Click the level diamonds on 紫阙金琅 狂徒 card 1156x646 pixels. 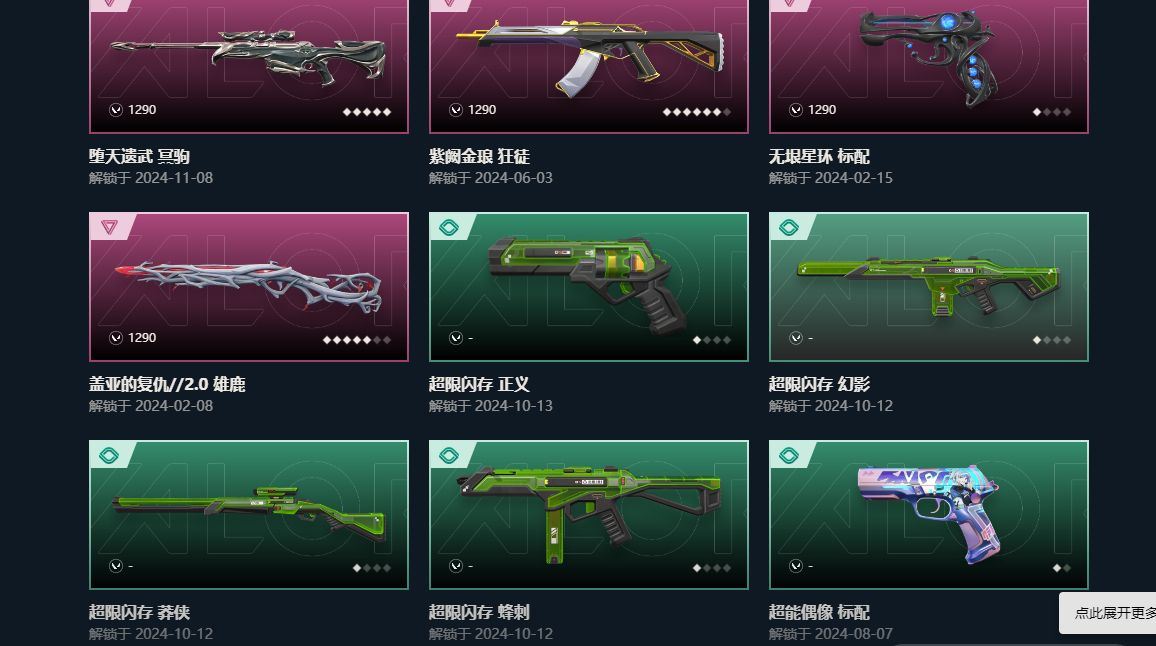697,112
